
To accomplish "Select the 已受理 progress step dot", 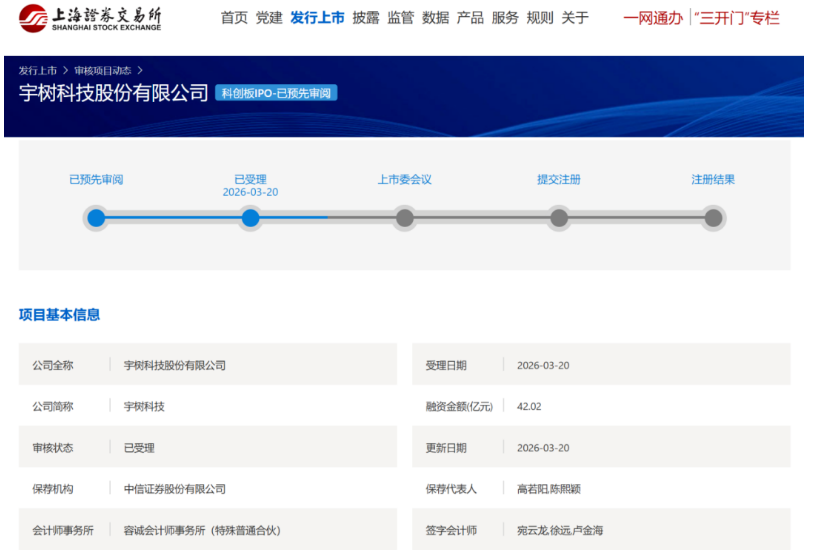I will [x=251, y=218].
